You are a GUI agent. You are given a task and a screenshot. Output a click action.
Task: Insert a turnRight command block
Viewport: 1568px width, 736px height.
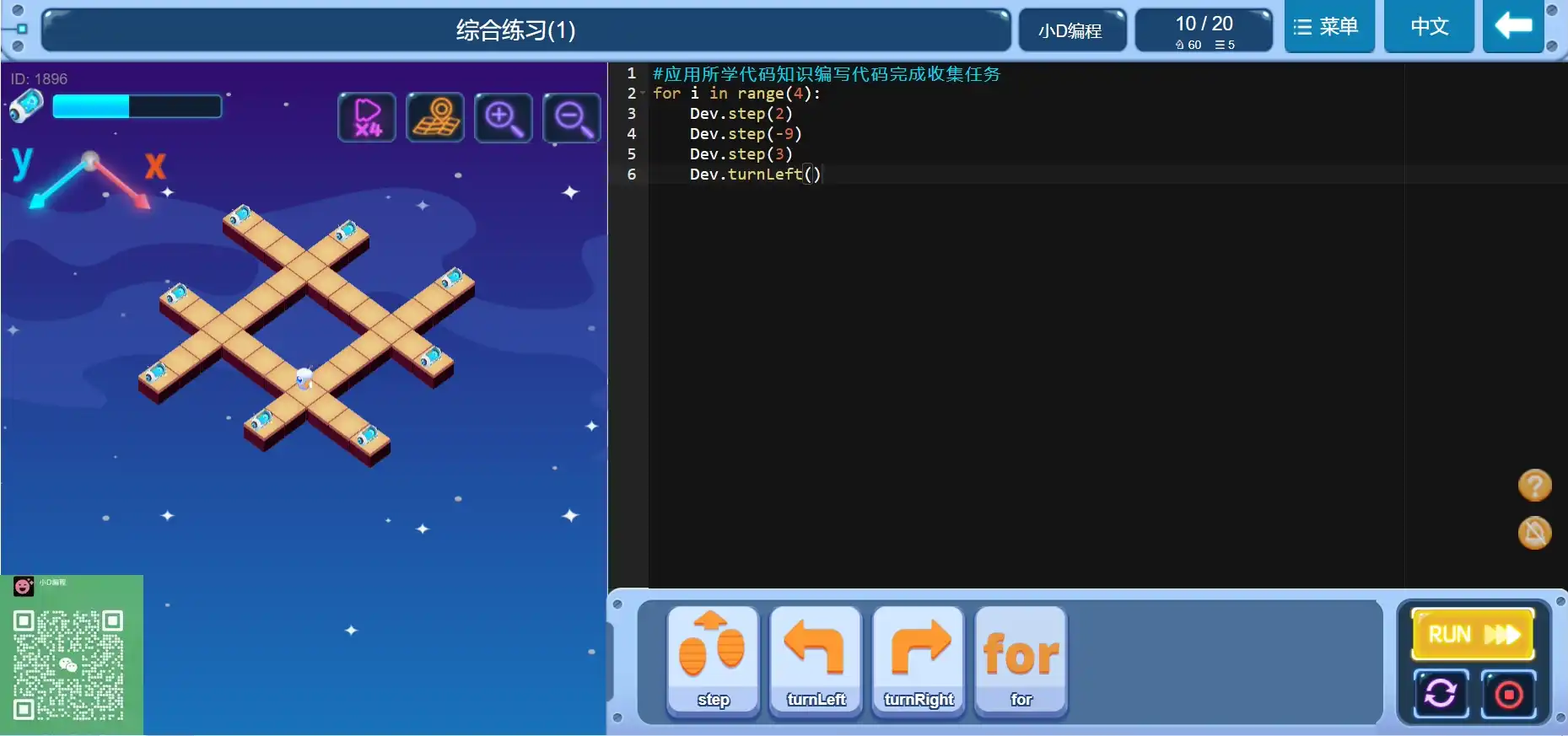[x=919, y=660]
